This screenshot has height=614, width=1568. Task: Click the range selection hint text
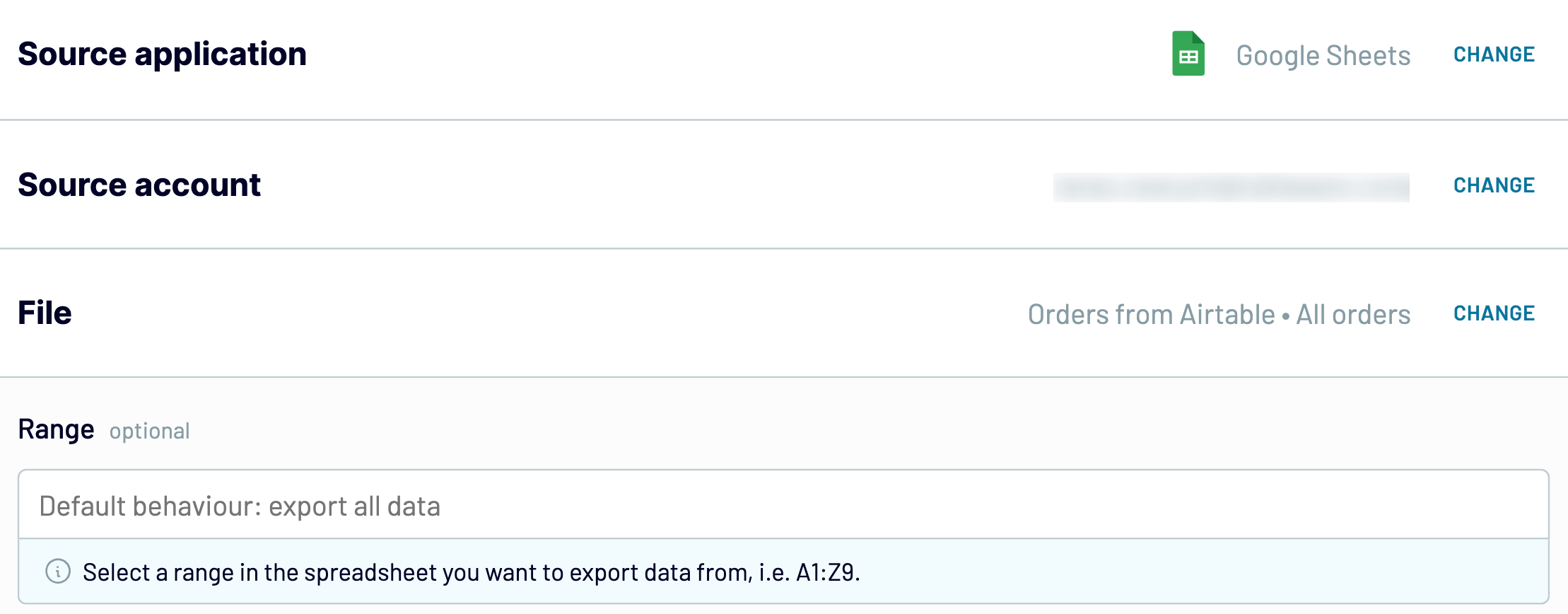click(472, 572)
